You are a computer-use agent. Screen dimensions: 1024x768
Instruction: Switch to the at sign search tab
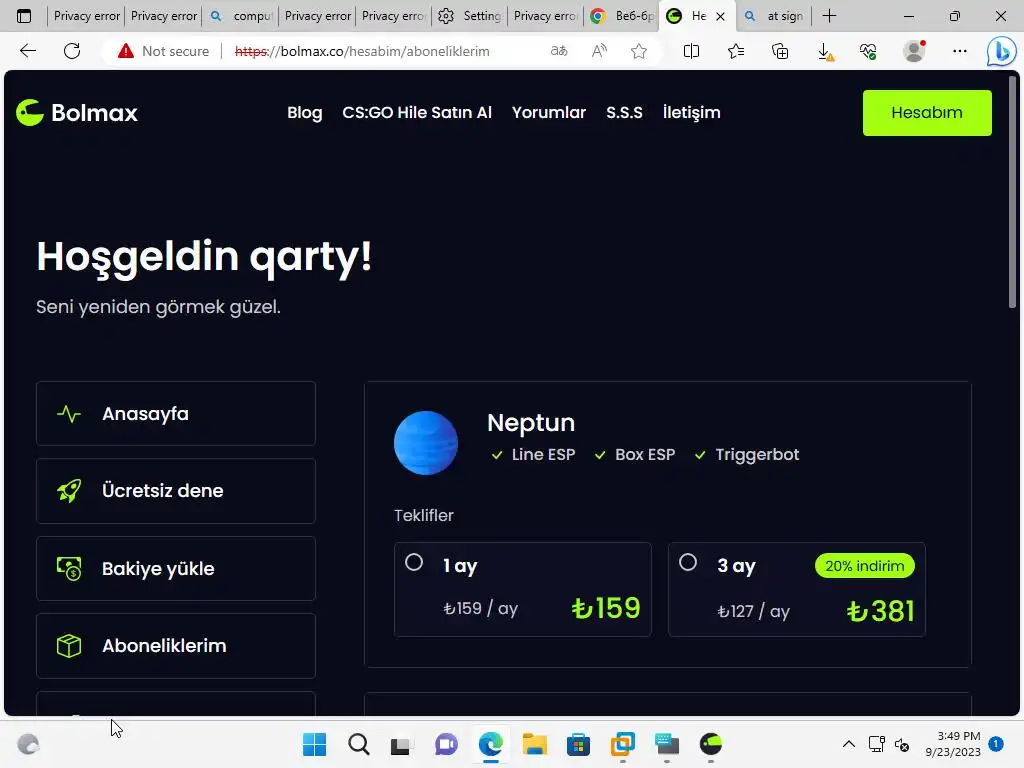click(x=774, y=16)
